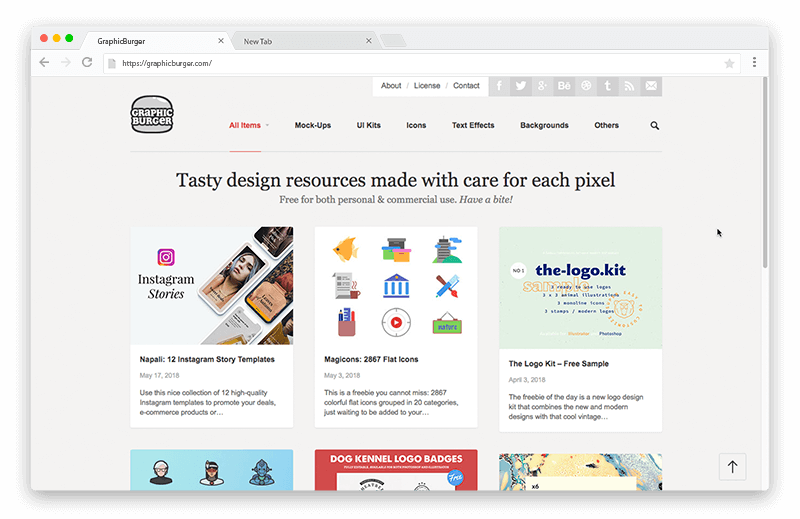Open the License link
The width and height of the screenshot is (800, 519).
(427, 86)
